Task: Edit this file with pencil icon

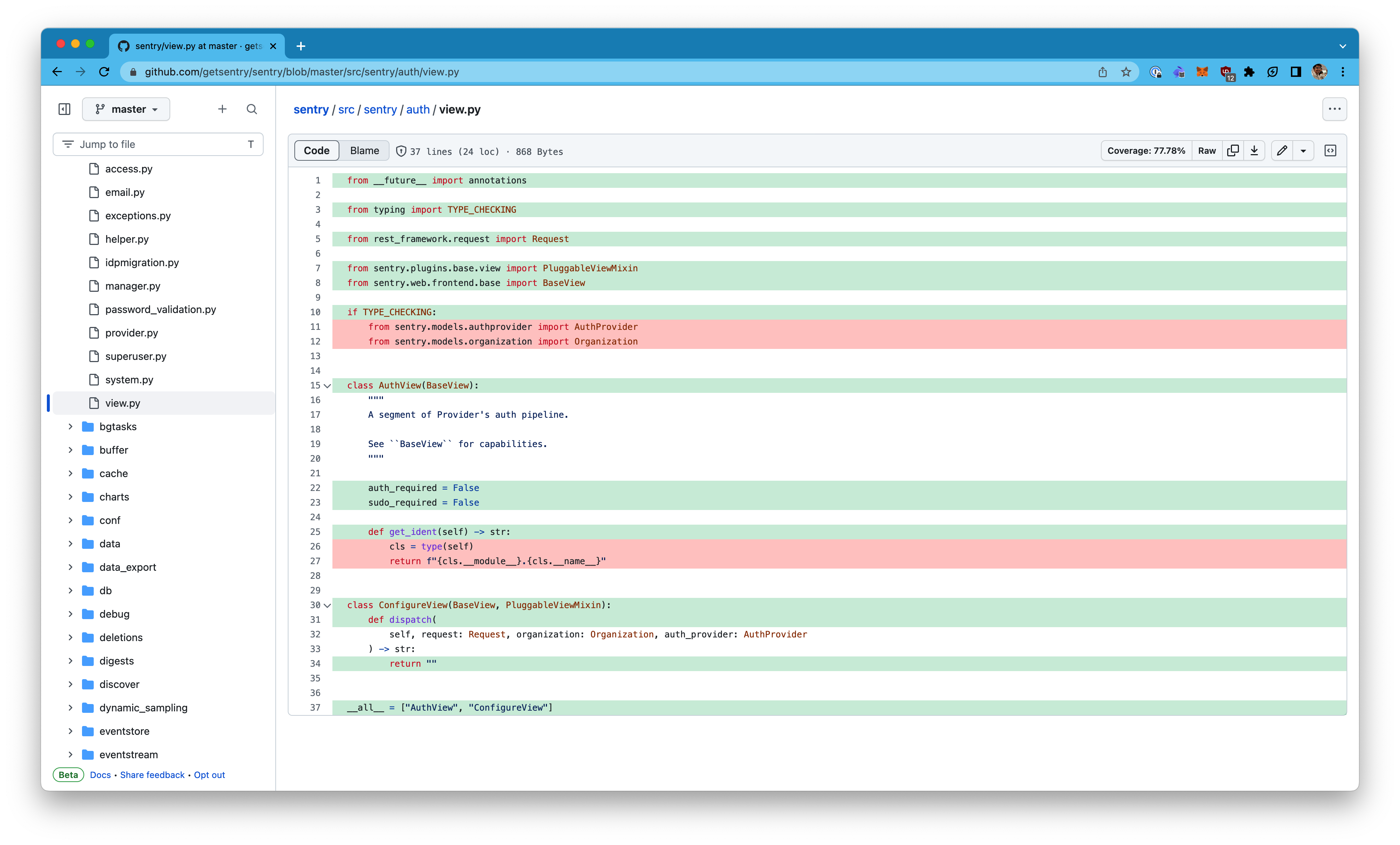Action: [1282, 150]
